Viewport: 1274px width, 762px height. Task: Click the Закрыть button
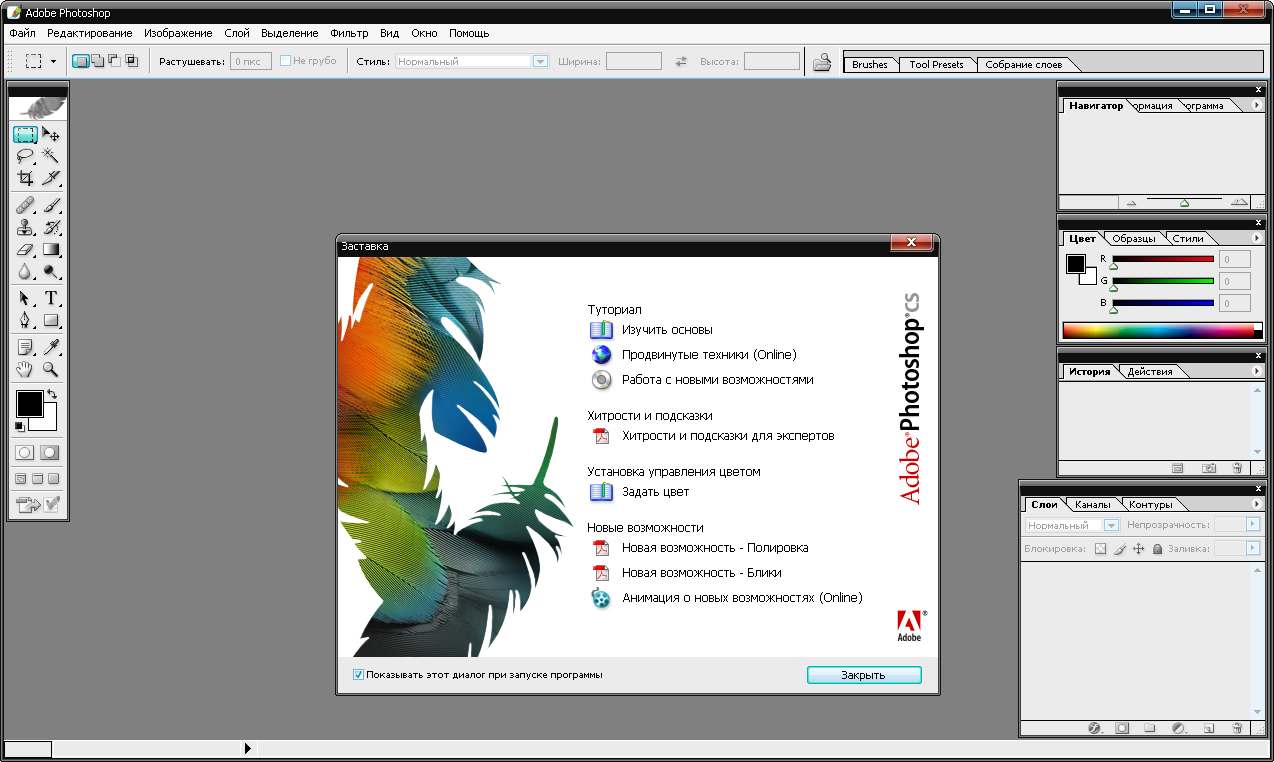863,675
